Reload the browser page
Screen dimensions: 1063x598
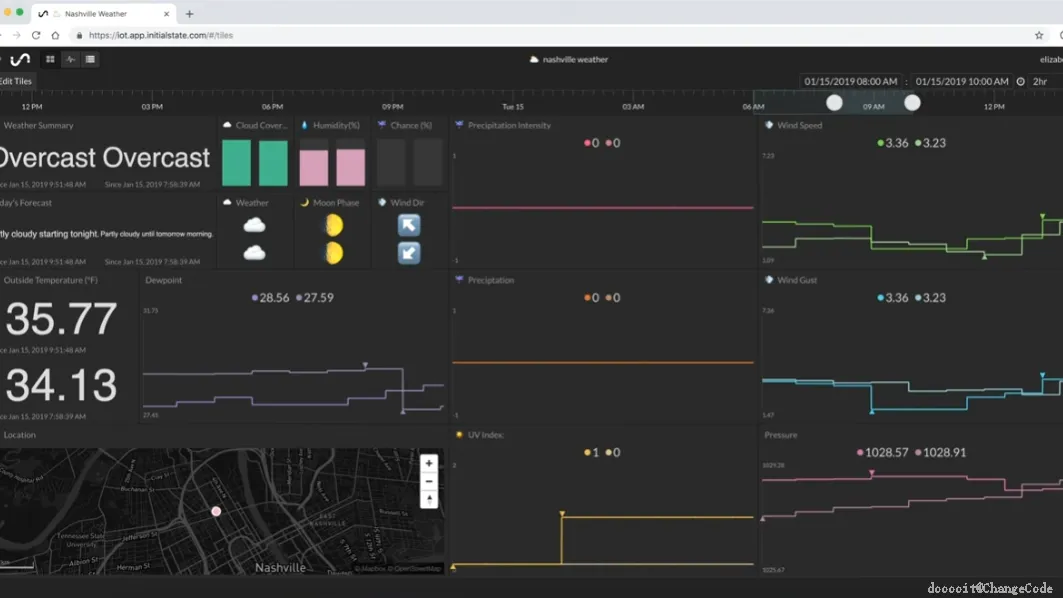[x=36, y=35]
